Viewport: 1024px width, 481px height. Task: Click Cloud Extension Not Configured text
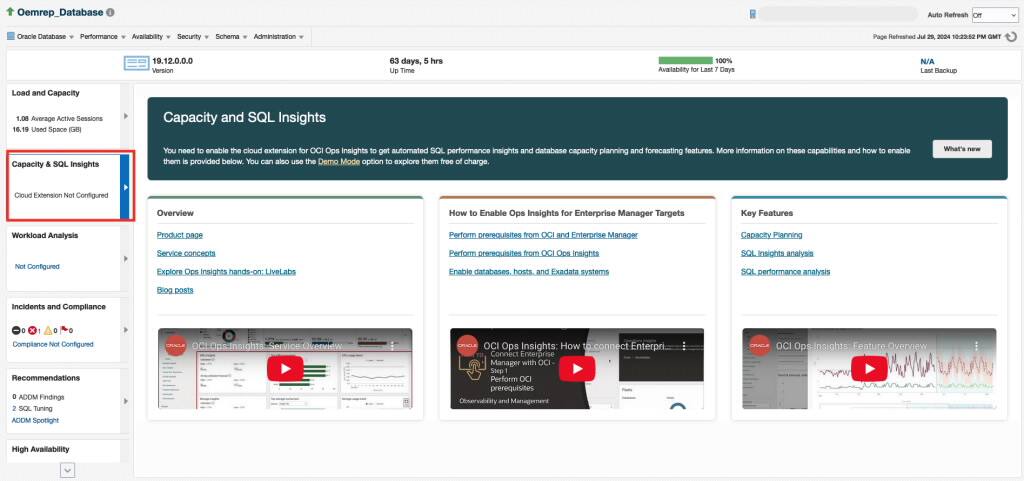[x=61, y=195]
